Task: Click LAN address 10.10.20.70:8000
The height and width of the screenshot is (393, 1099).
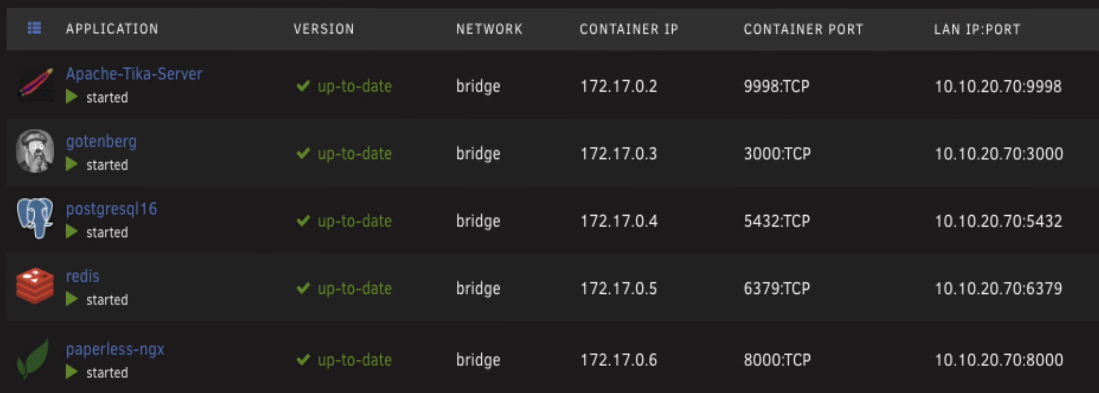Action: [x=999, y=361]
